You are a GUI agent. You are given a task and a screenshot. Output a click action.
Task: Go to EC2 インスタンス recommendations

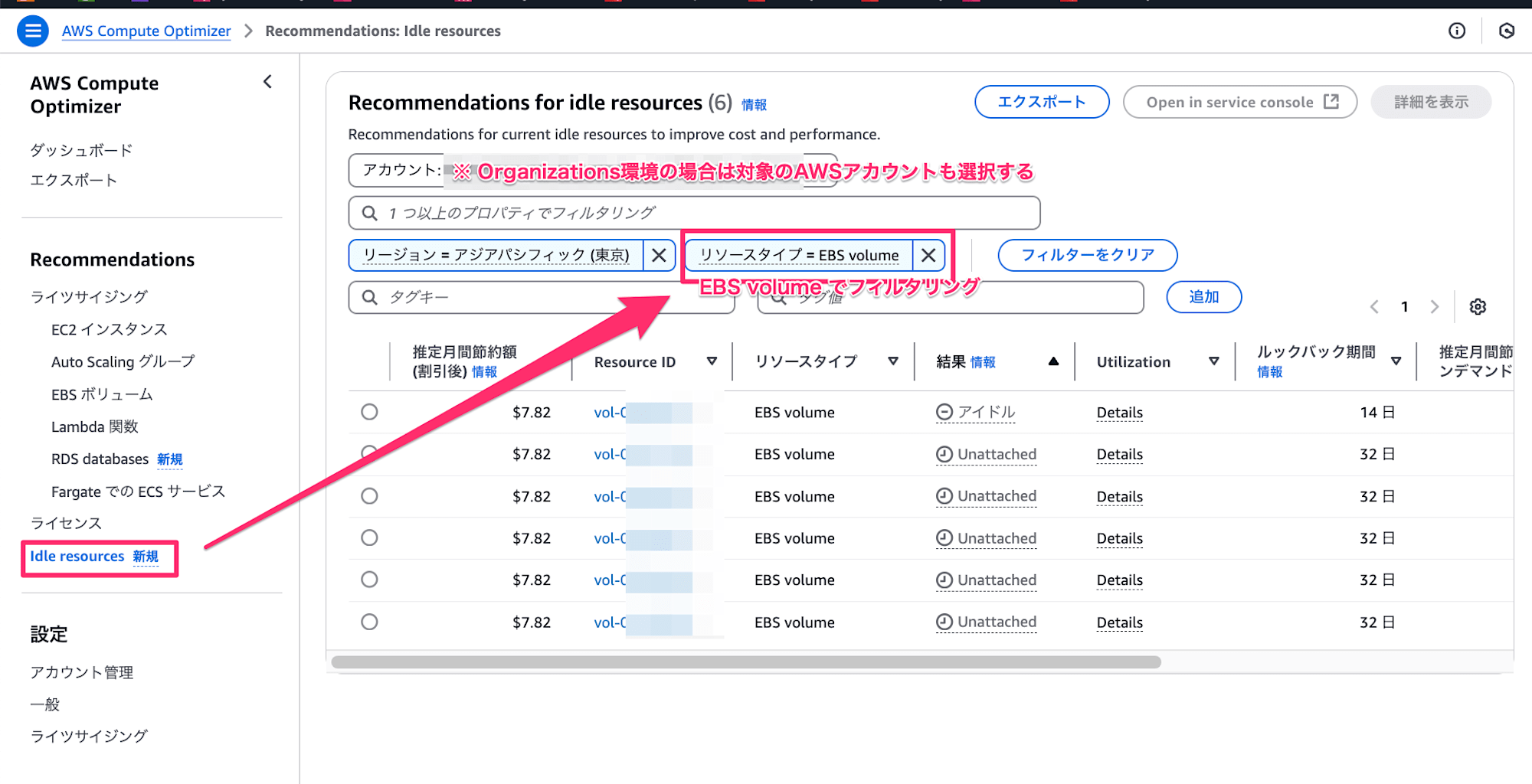pyautogui.click(x=109, y=329)
